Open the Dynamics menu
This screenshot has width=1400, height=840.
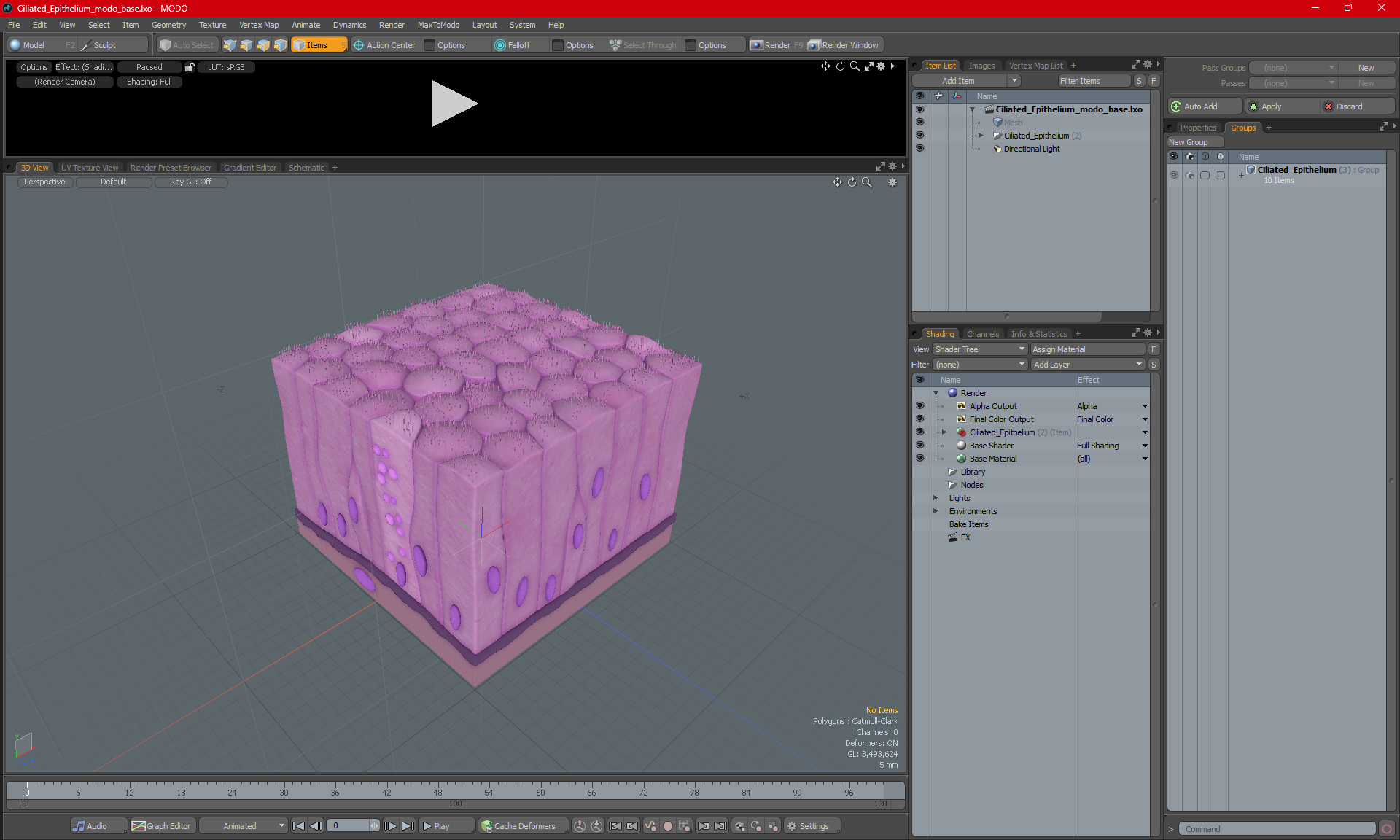[349, 25]
